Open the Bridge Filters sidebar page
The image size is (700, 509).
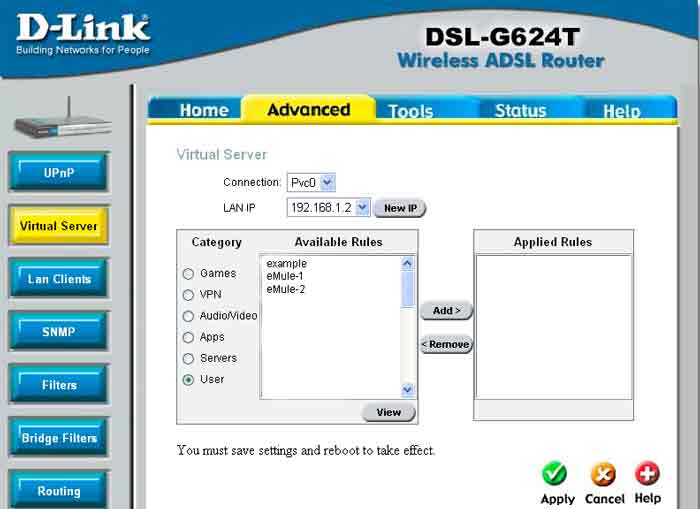tap(59, 438)
